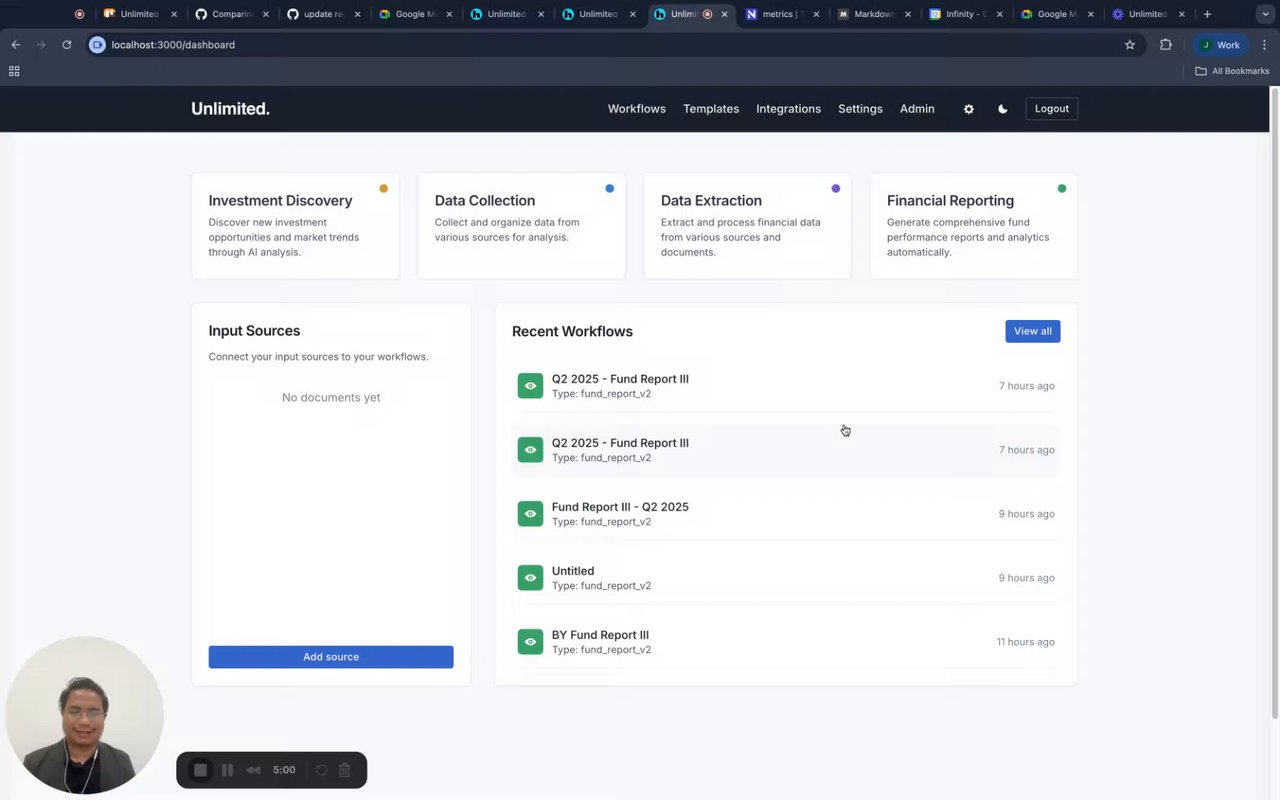Click the 5:00 recording timer

[284, 770]
